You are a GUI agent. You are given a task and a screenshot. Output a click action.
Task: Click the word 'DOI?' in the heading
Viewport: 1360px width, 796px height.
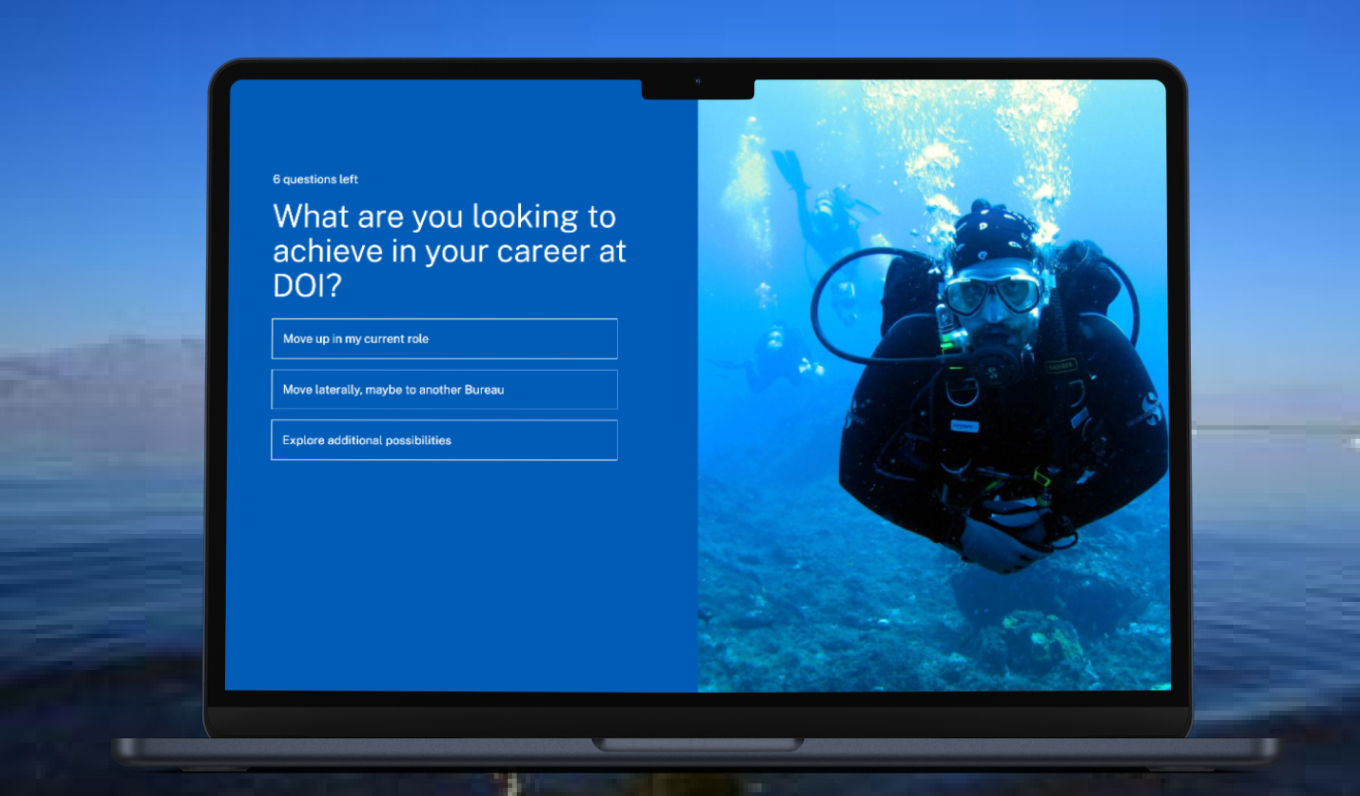point(307,287)
